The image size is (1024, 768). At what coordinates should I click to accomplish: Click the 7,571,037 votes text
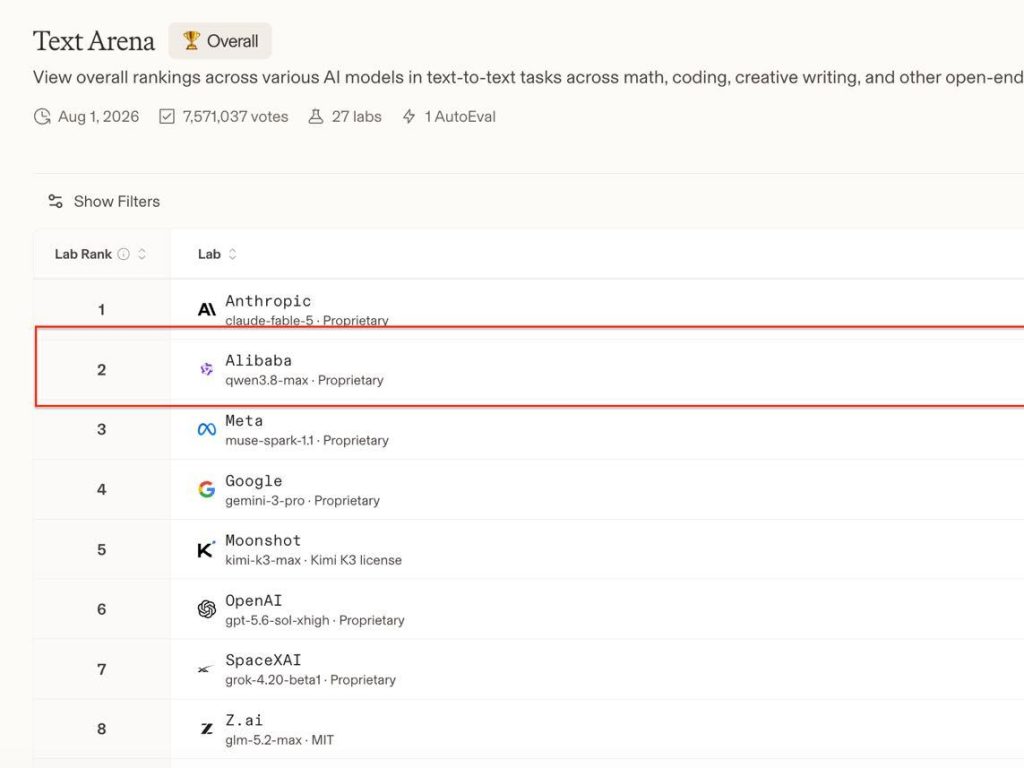coord(235,117)
